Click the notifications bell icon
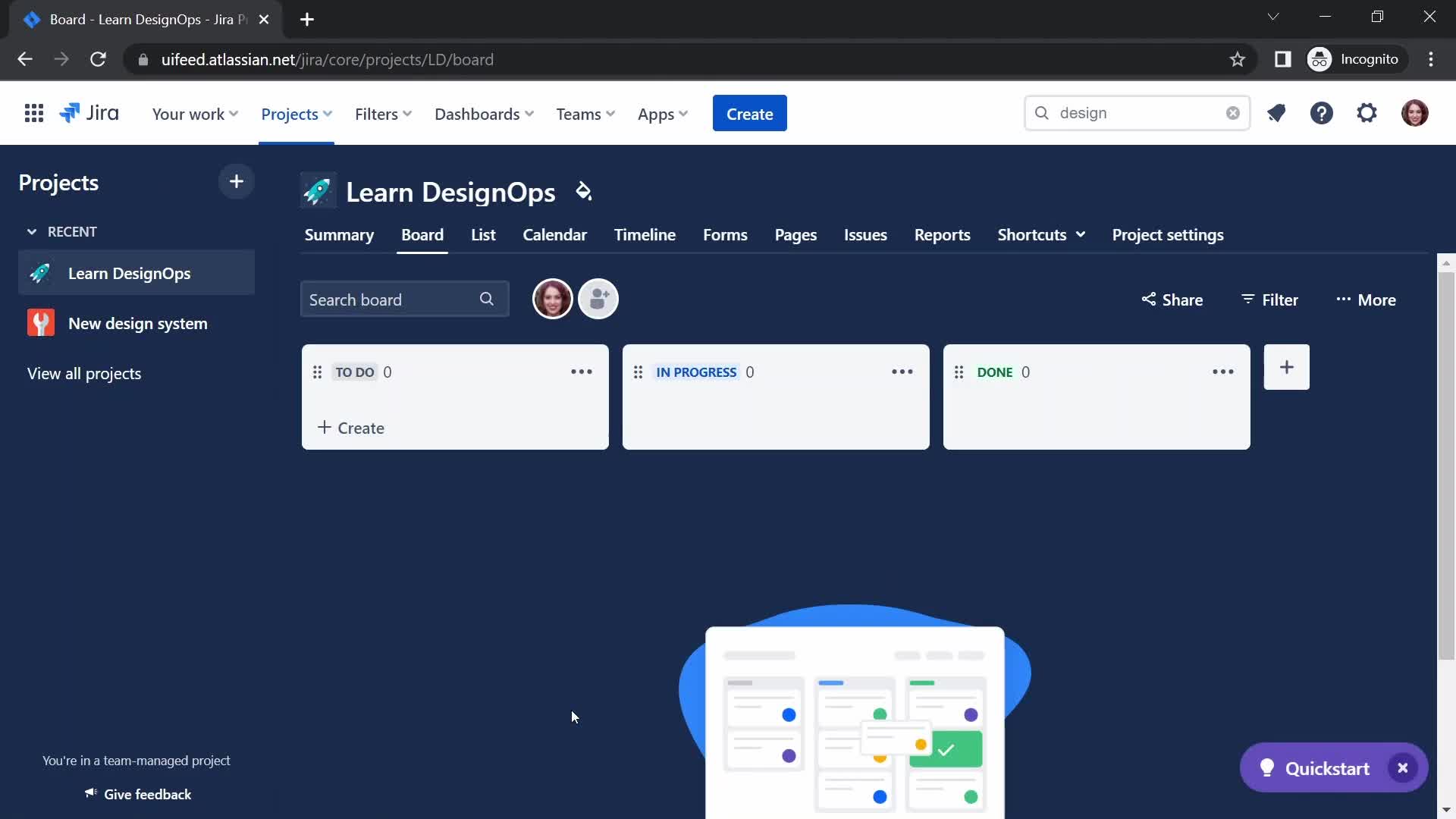 [x=1276, y=112]
